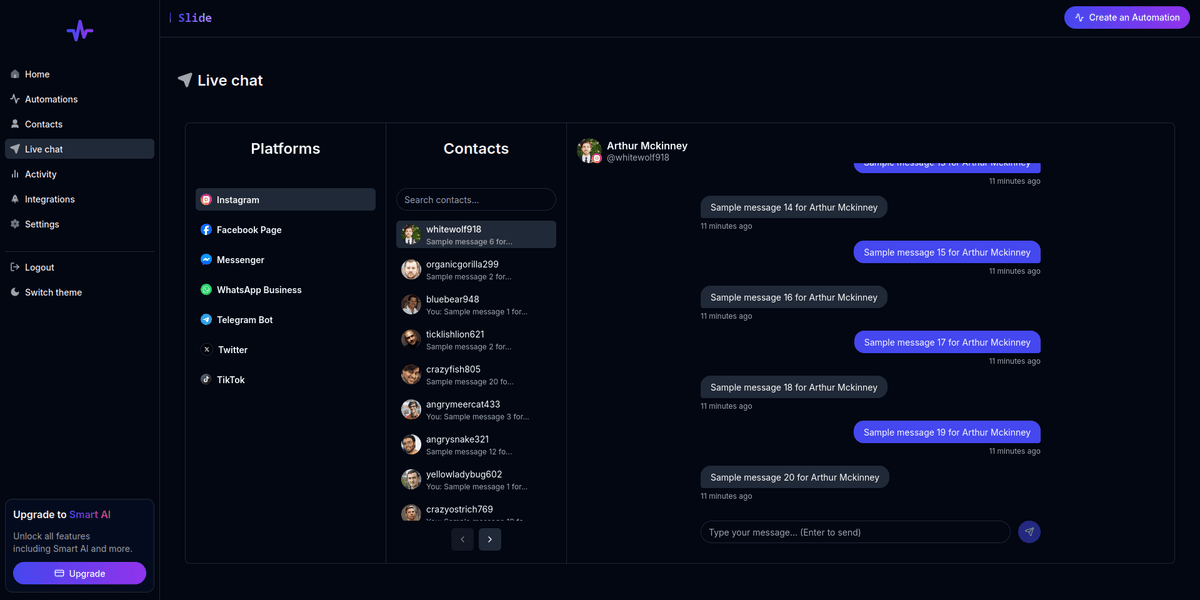Go to next contacts page chevron

click(x=490, y=539)
